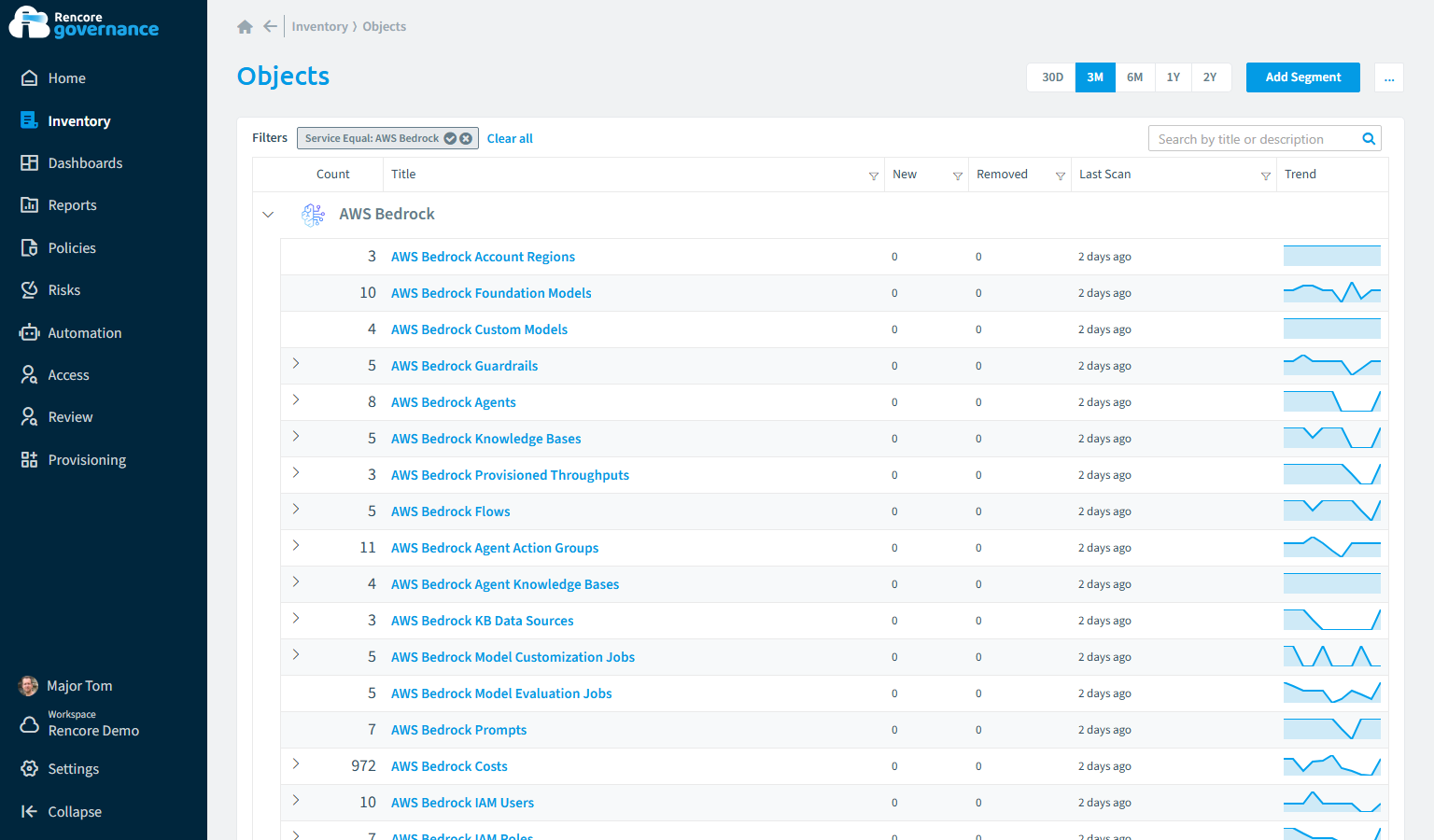Remove the AWS Bedrock filter with X icon

[466, 138]
